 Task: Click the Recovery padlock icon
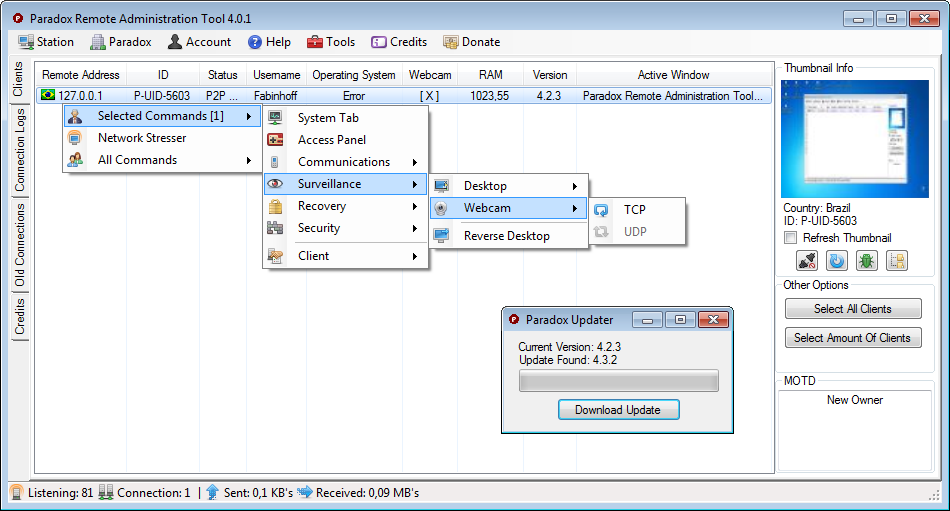coord(275,206)
